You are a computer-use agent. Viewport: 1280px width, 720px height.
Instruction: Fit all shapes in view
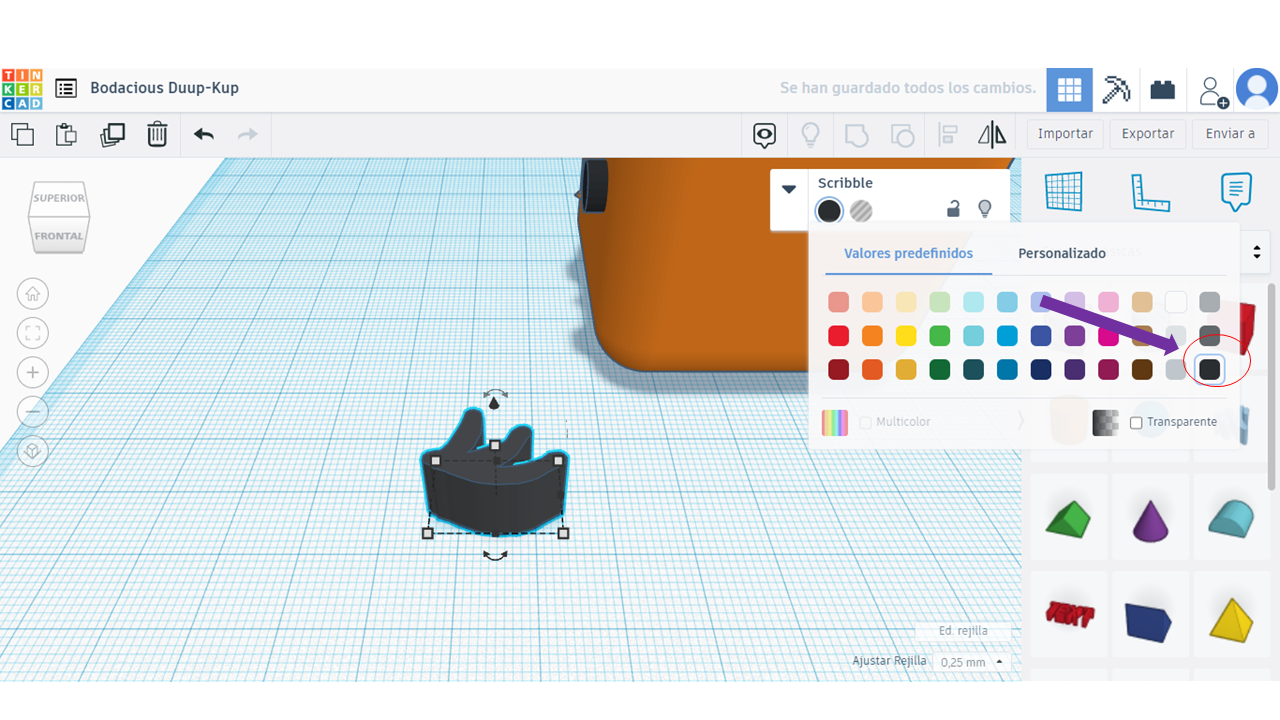(33, 333)
